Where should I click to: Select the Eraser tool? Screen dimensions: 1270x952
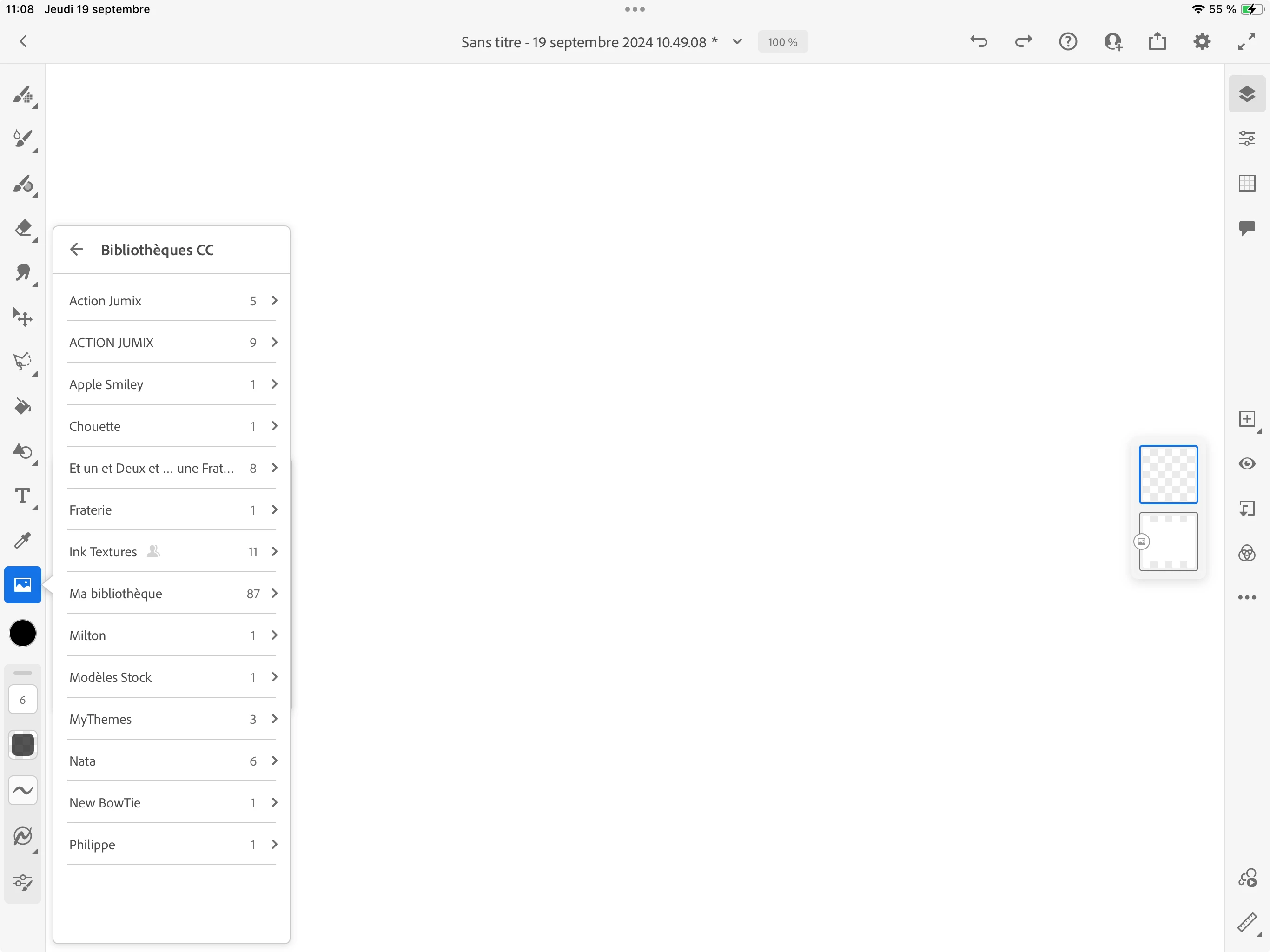coord(22,228)
